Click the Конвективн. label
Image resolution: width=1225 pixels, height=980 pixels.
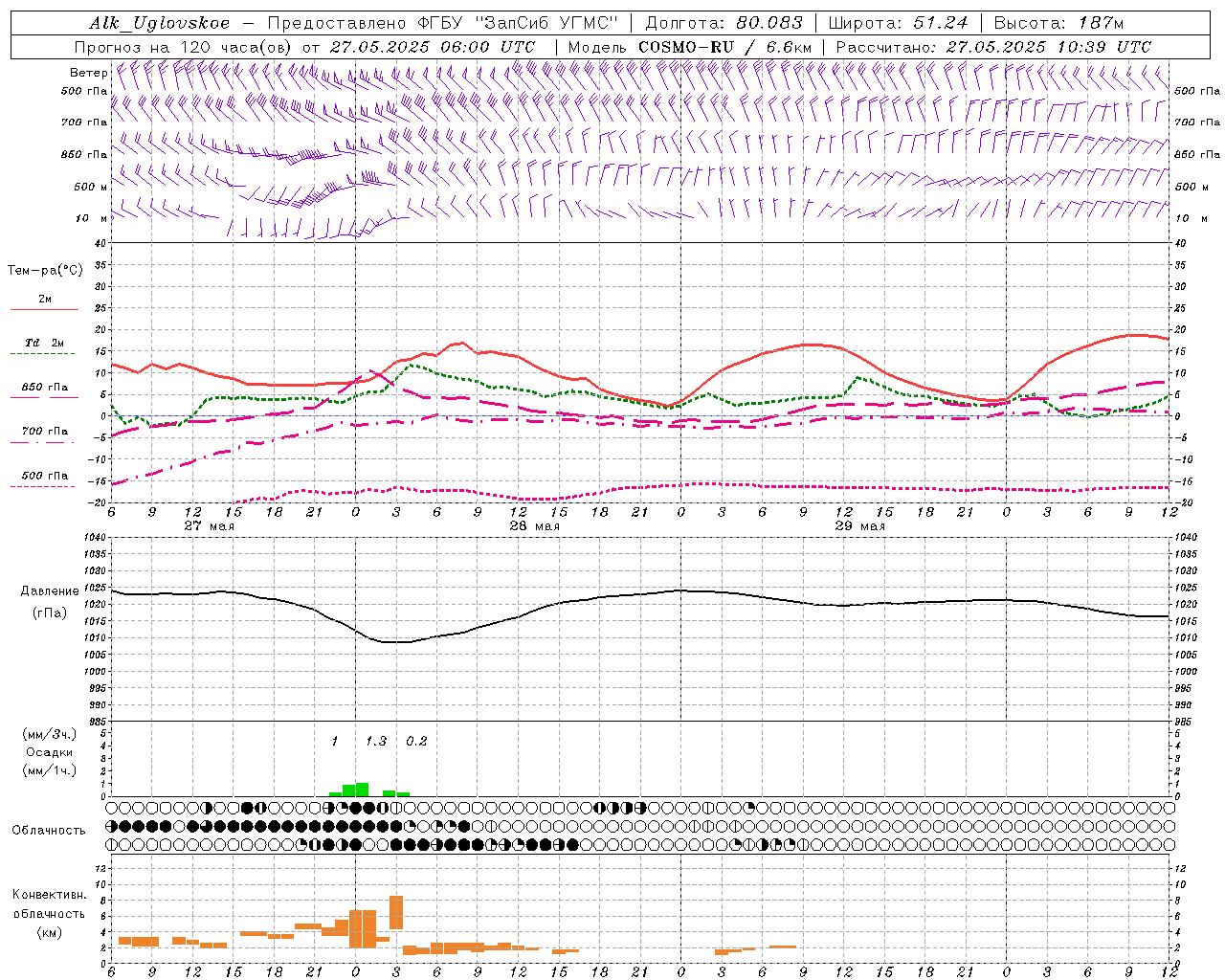[49, 895]
